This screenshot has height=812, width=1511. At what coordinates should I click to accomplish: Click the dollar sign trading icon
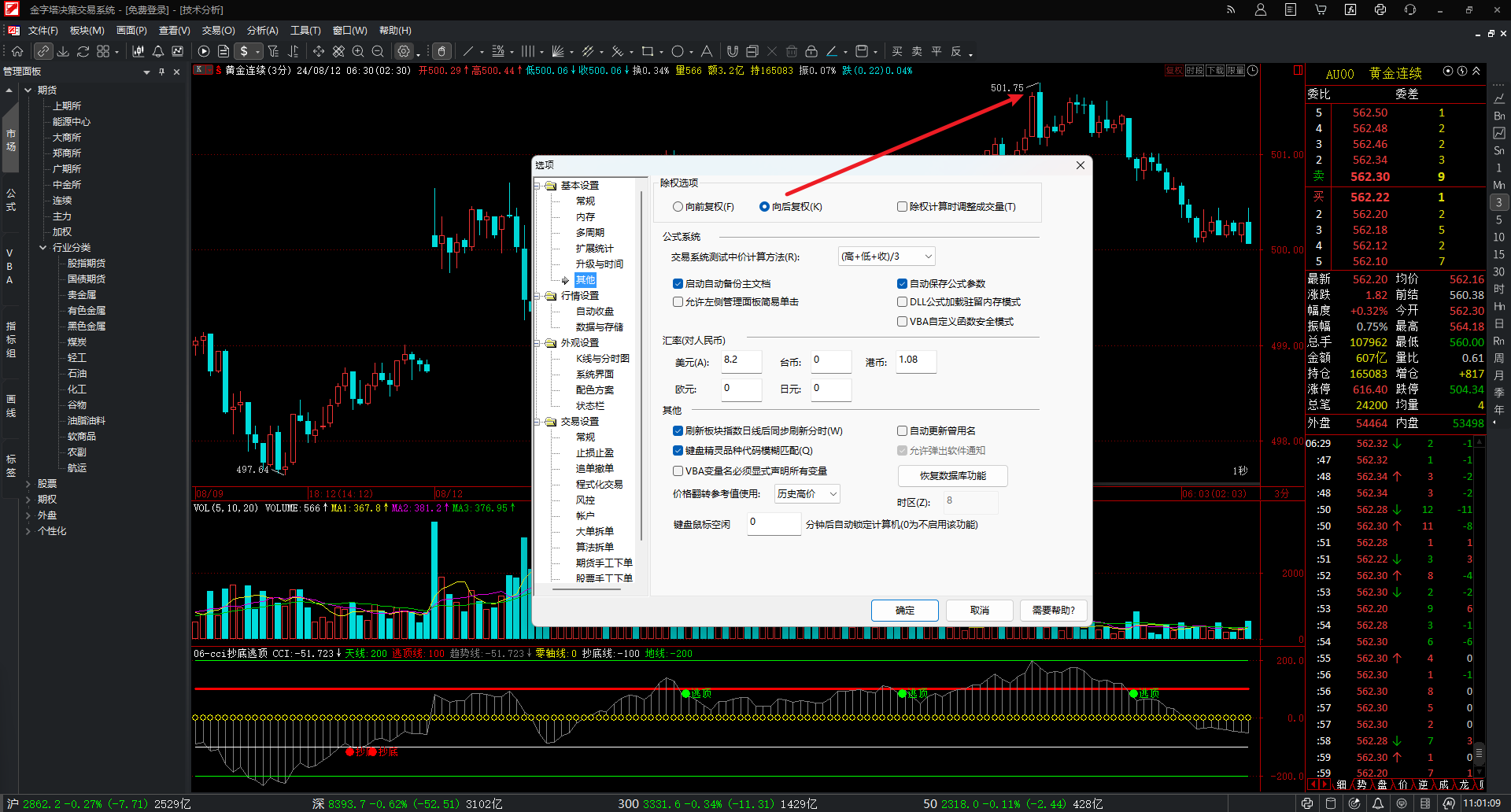244,51
